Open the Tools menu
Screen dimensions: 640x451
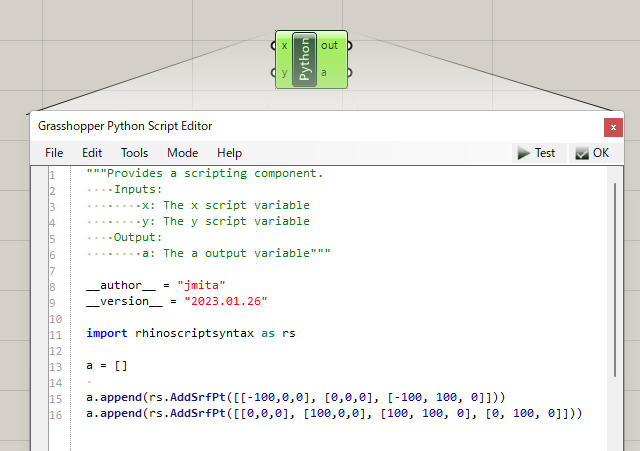pyautogui.click(x=134, y=153)
